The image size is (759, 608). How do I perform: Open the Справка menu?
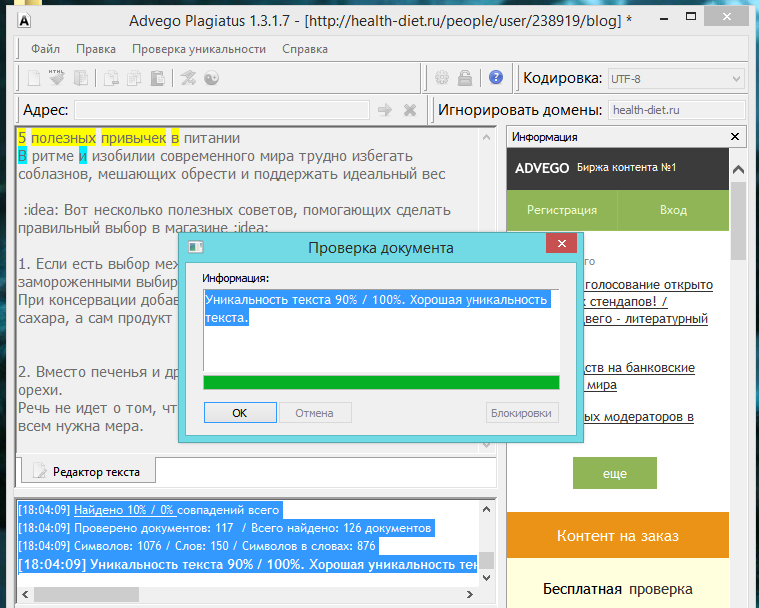[x=304, y=48]
